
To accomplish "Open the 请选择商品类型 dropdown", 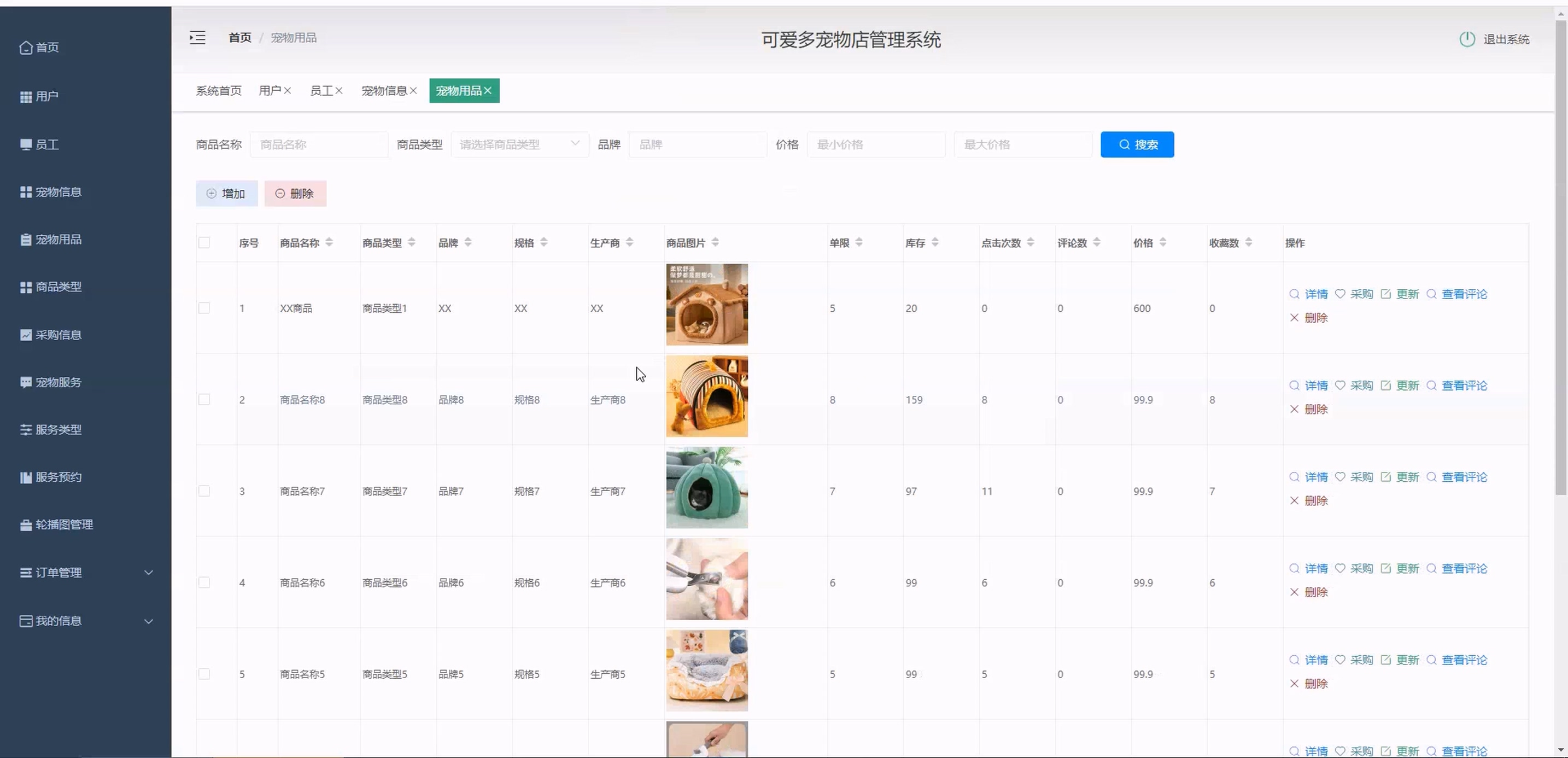I will [520, 144].
